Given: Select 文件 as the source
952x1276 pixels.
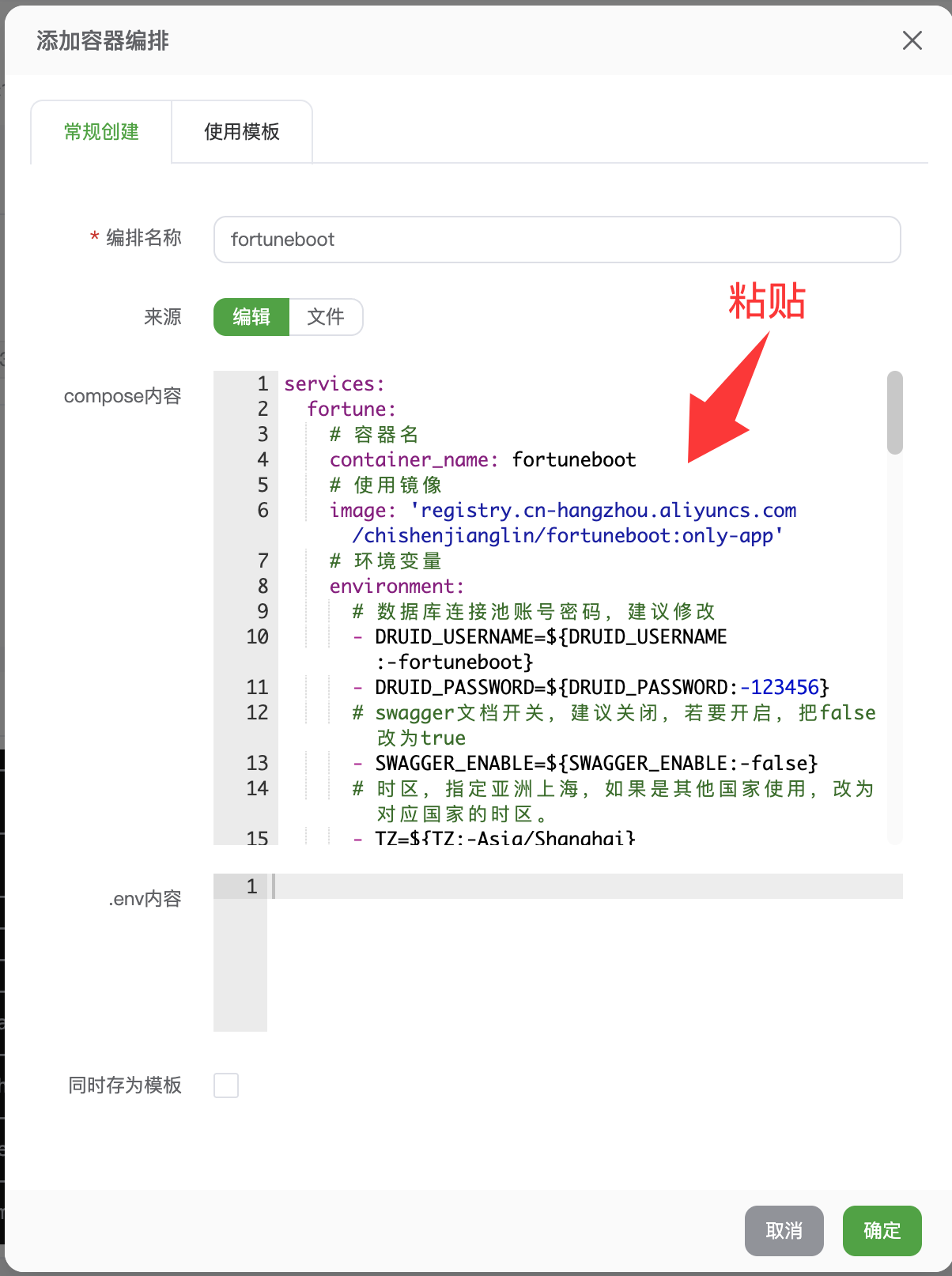Looking at the screenshot, I should 326,317.
